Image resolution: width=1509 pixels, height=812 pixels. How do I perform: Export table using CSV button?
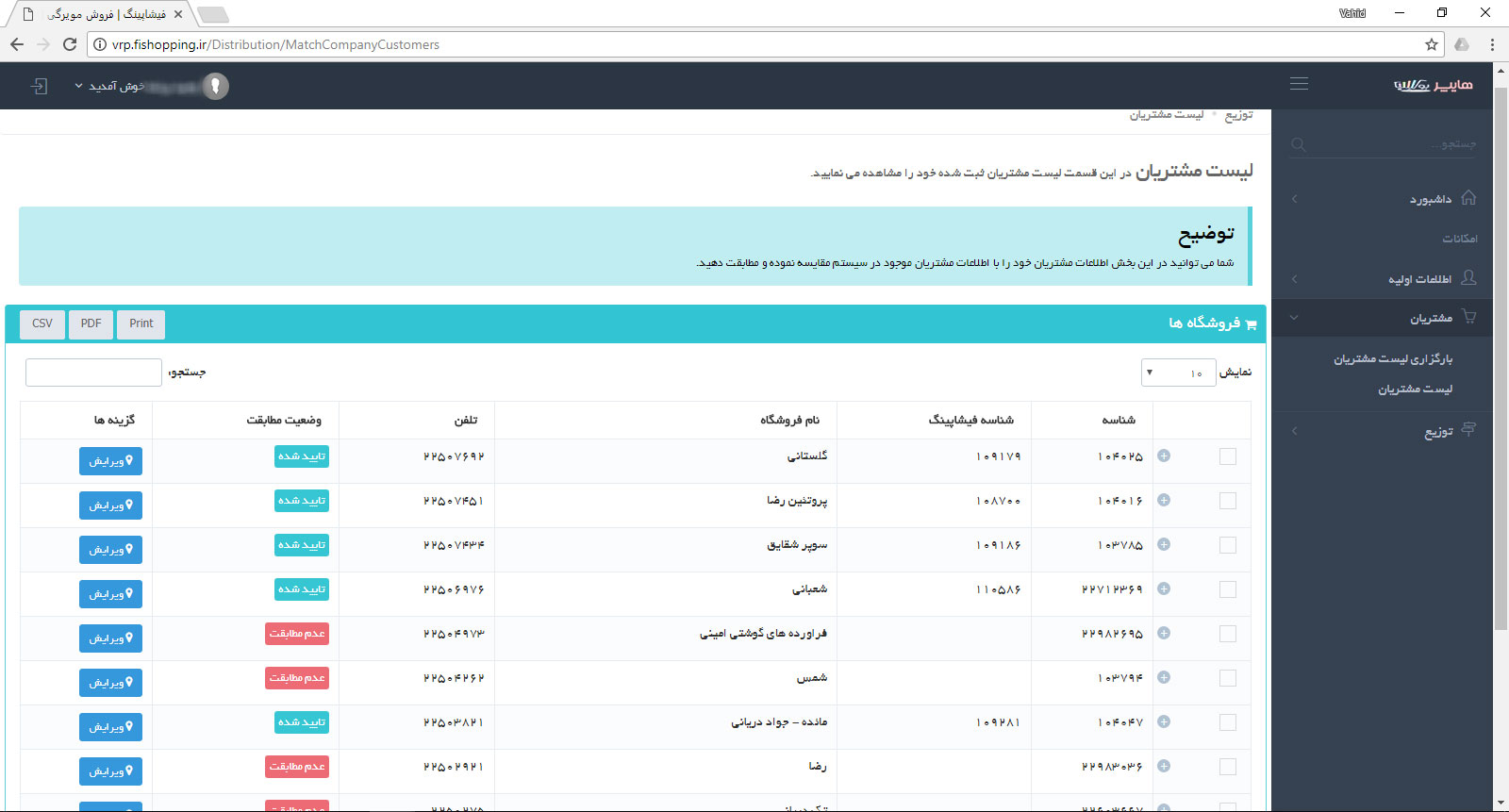click(42, 323)
